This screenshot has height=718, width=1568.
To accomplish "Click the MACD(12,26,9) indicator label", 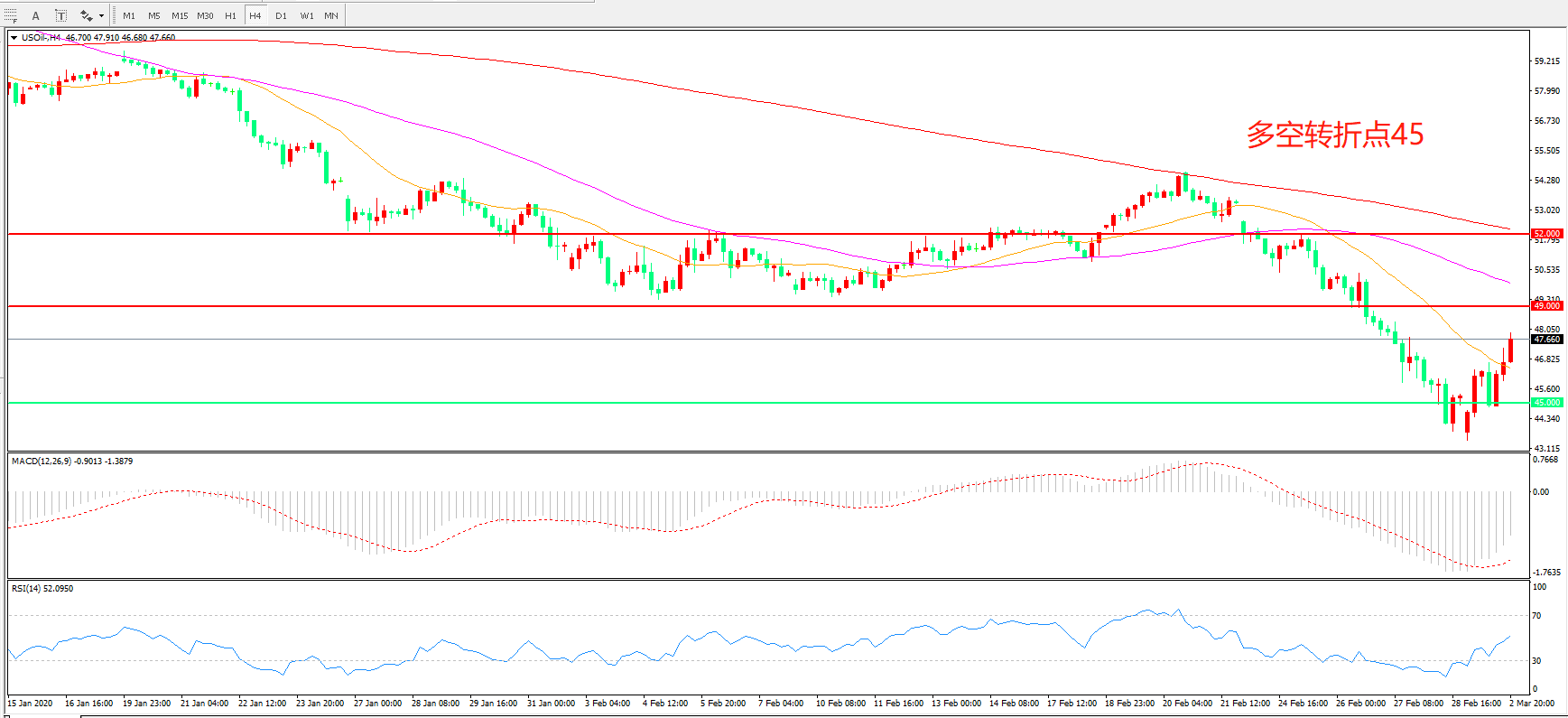I will point(72,462).
